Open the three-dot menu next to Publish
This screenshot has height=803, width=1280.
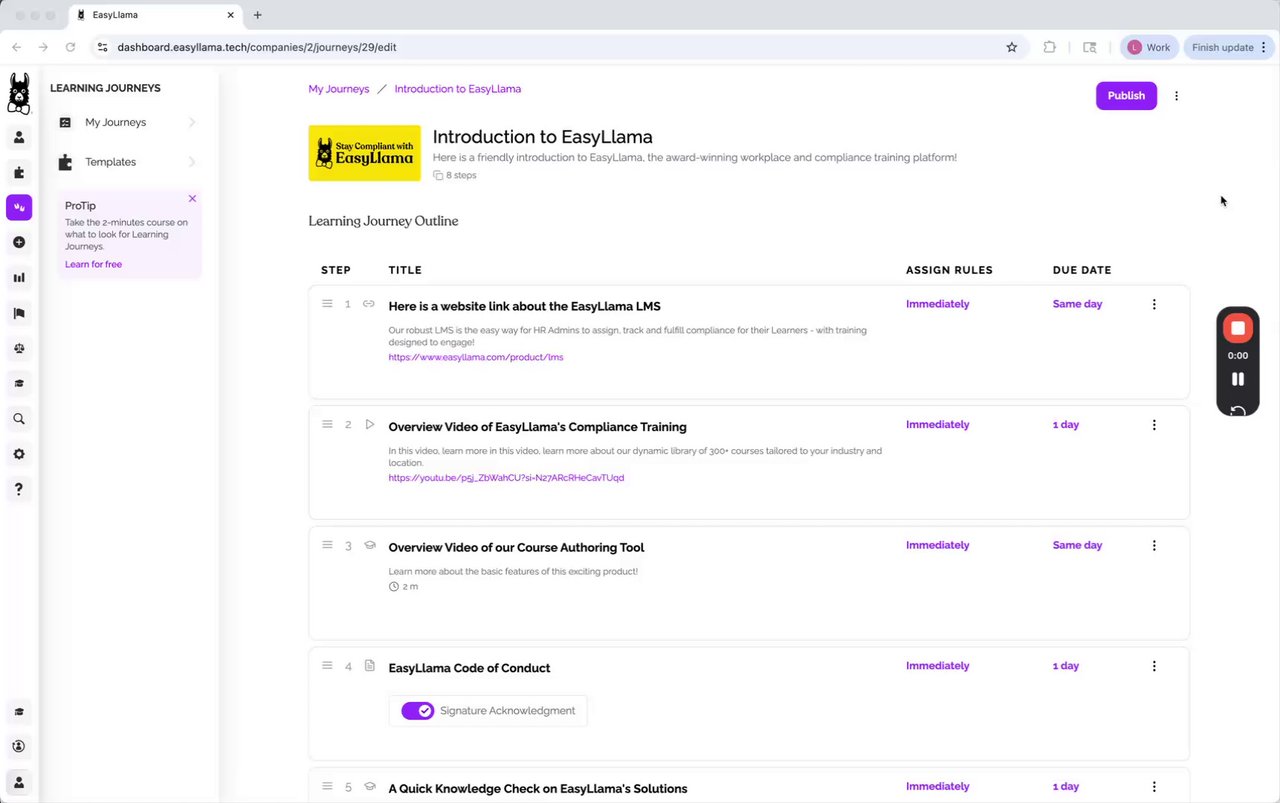(1176, 96)
